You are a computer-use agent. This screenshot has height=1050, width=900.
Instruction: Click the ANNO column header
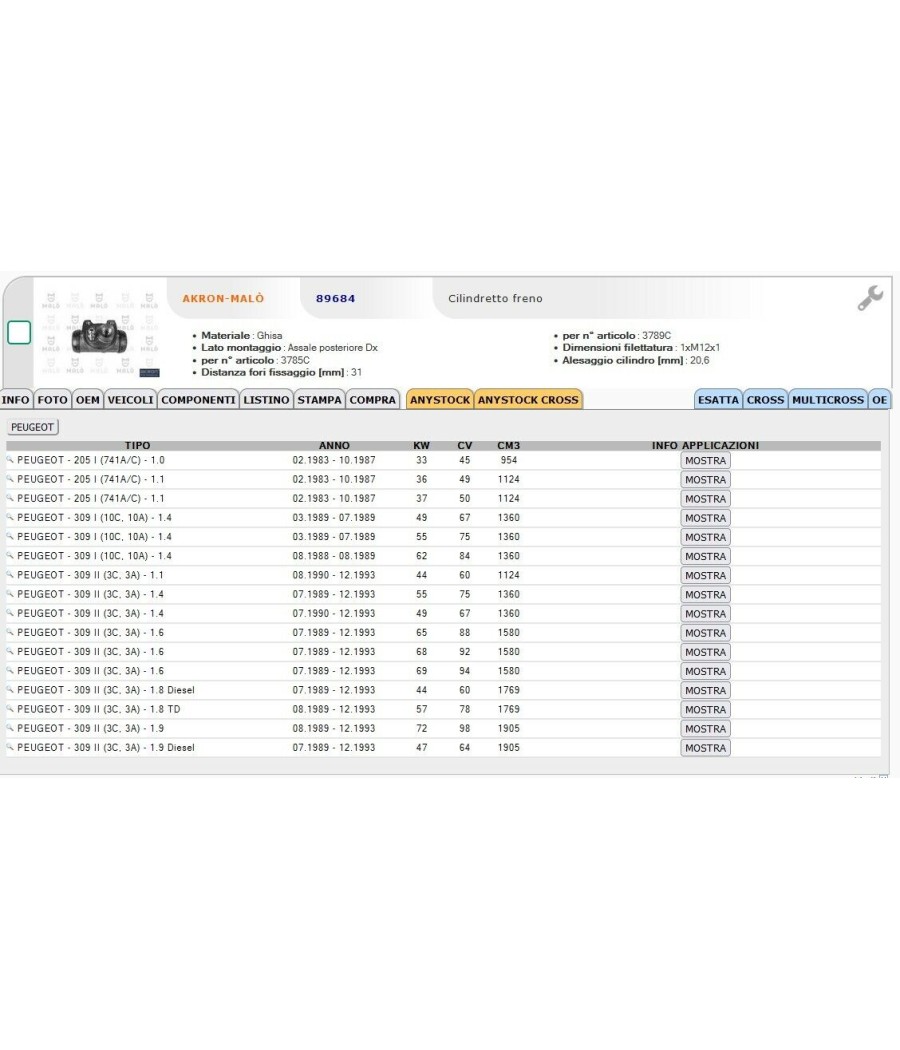pos(334,445)
